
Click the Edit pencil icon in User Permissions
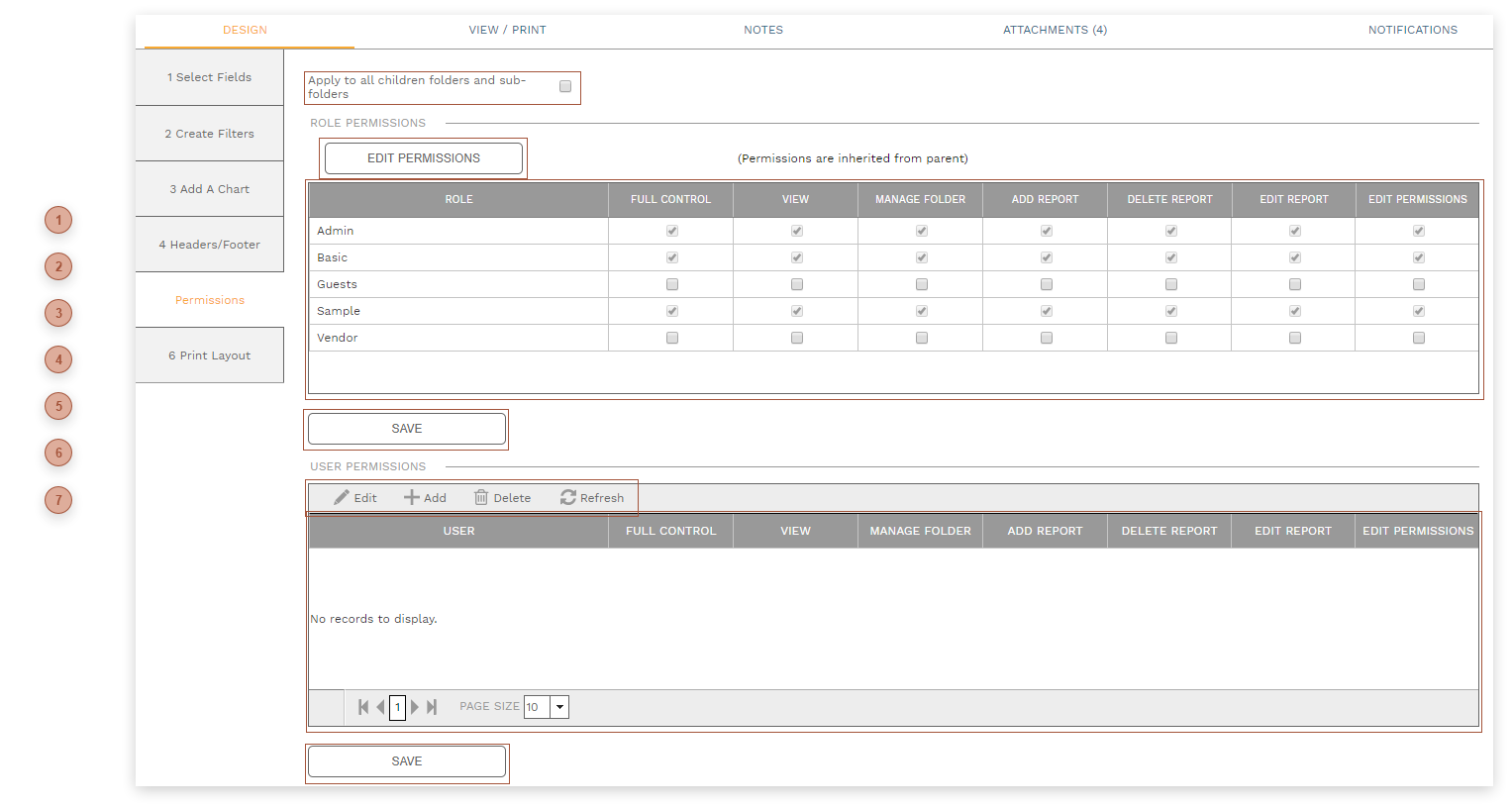click(342, 498)
